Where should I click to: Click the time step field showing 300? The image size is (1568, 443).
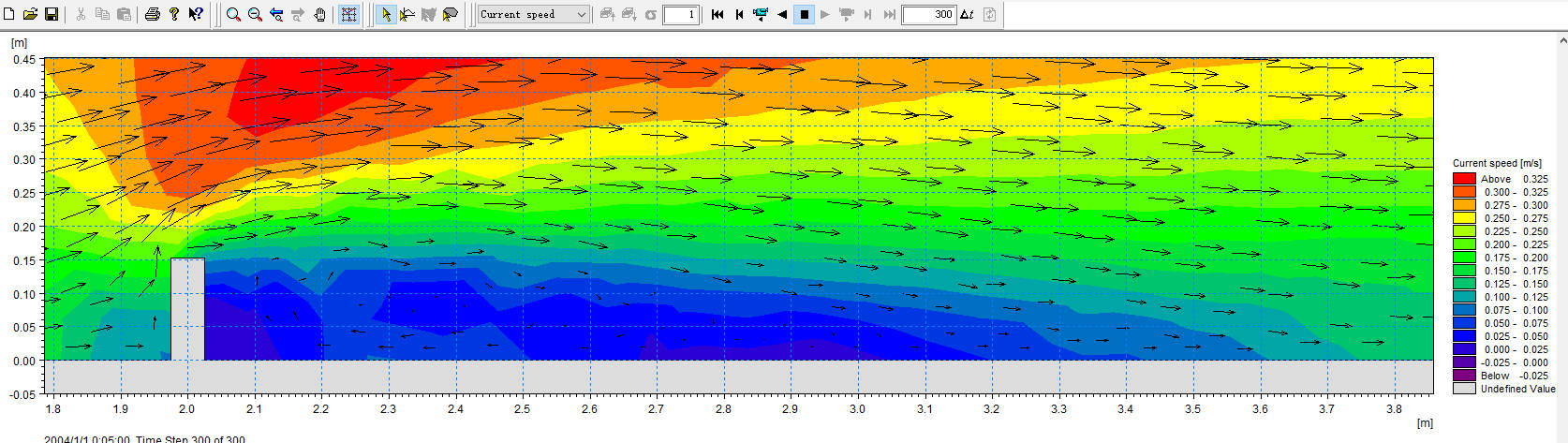click(x=929, y=14)
